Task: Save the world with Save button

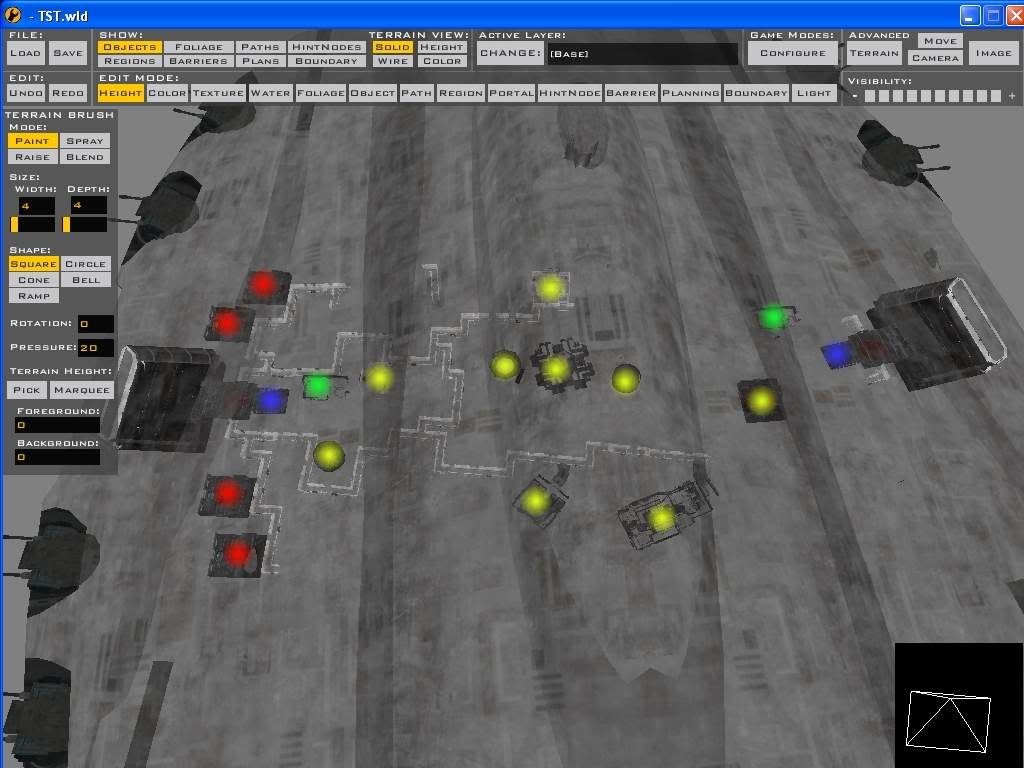Action: pos(68,54)
